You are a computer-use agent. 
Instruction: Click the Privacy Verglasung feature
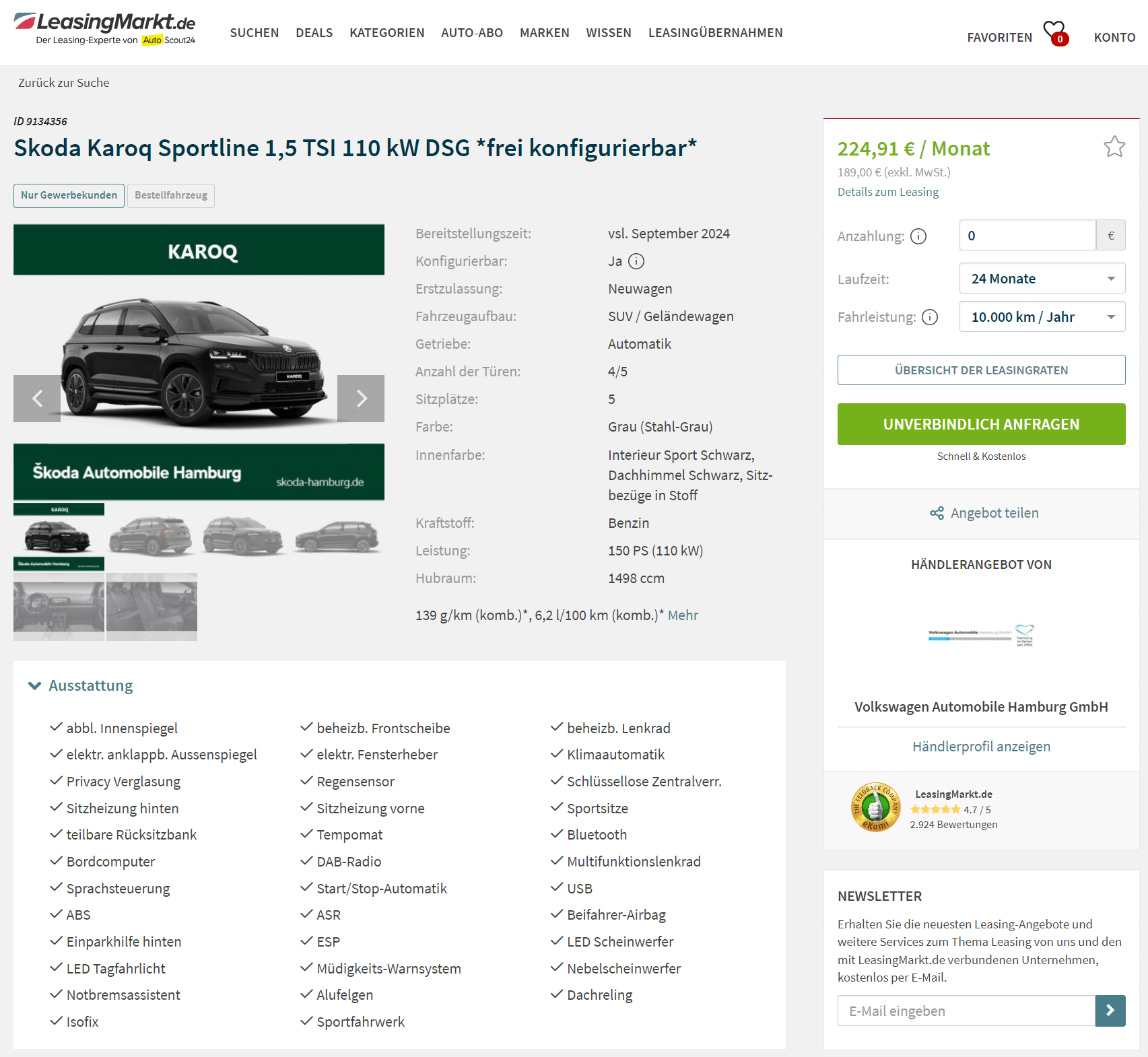coord(123,782)
